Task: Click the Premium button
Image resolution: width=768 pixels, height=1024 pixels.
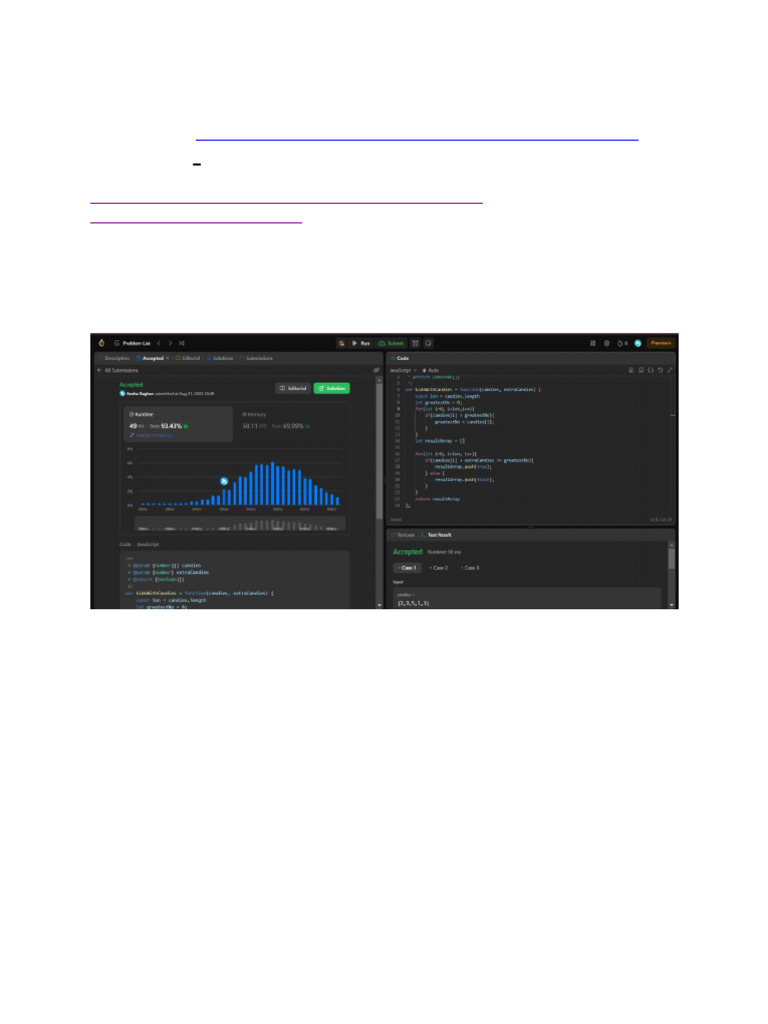Action: pos(661,343)
